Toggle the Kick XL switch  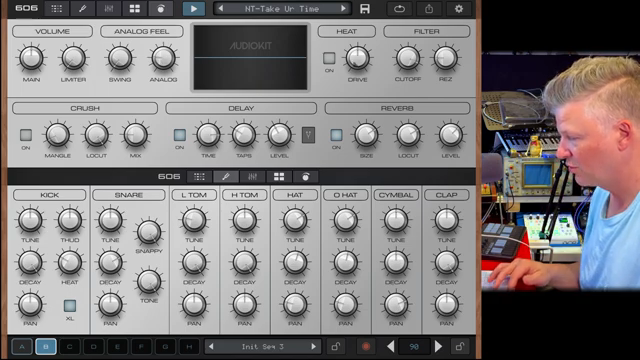[x=70, y=306]
